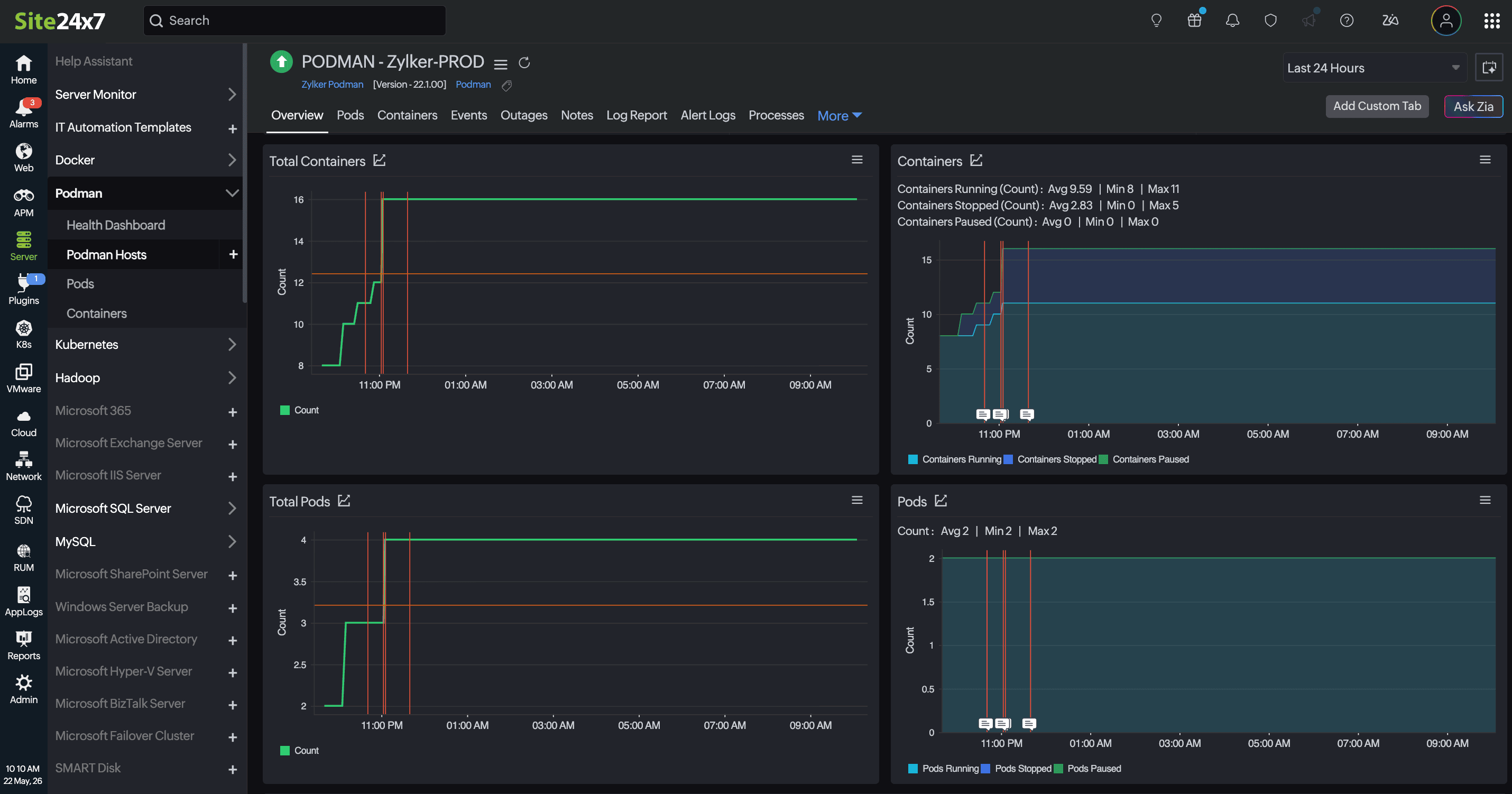Viewport: 1512px width, 794px height.
Task: Open the Network icon
Action: (x=23, y=467)
